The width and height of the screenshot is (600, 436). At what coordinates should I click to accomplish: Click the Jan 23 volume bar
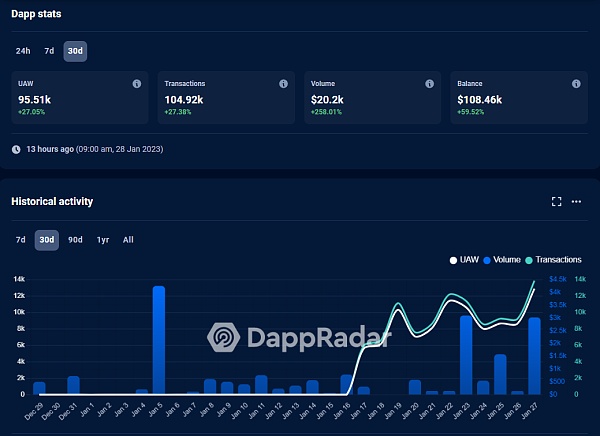tap(466, 355)
